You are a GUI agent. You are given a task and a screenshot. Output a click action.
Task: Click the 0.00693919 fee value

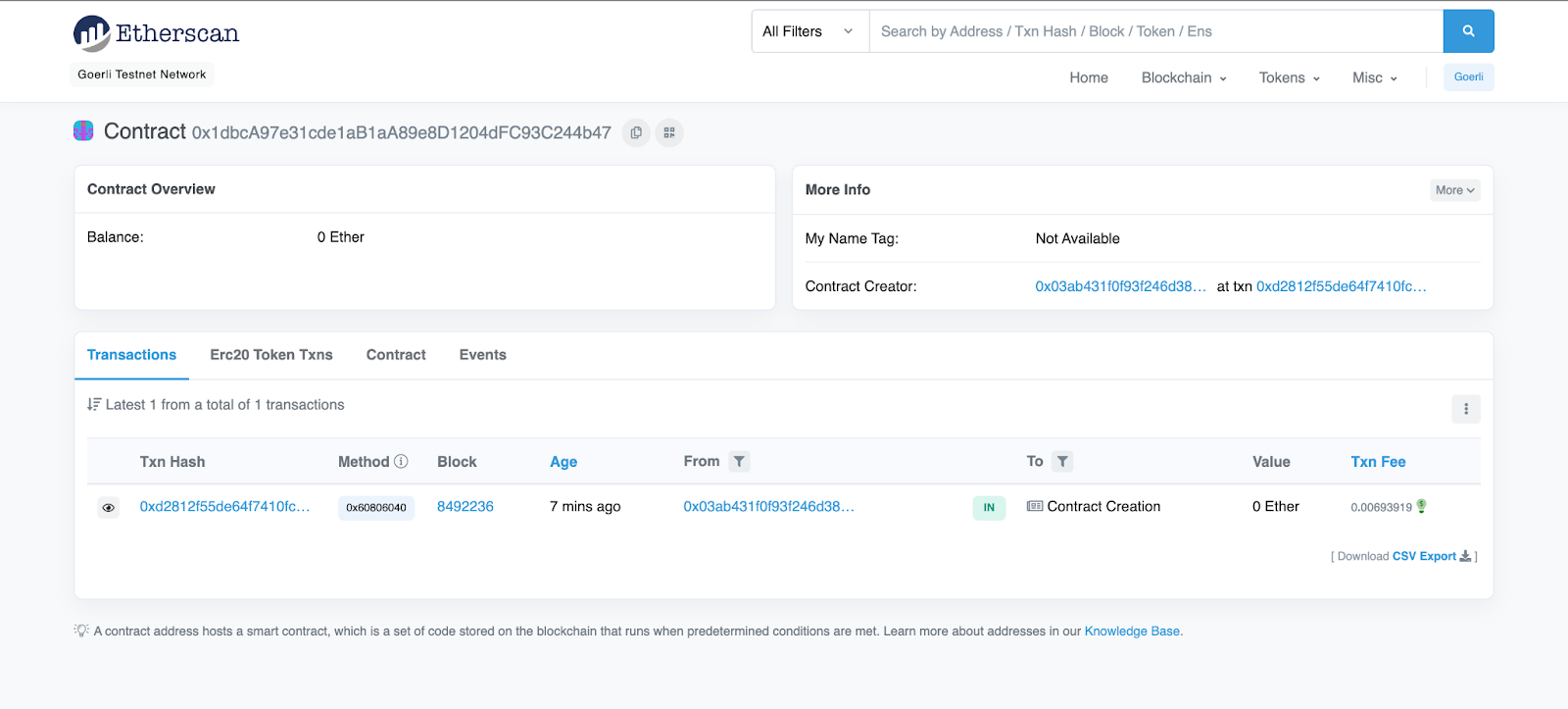point(1381,507)
